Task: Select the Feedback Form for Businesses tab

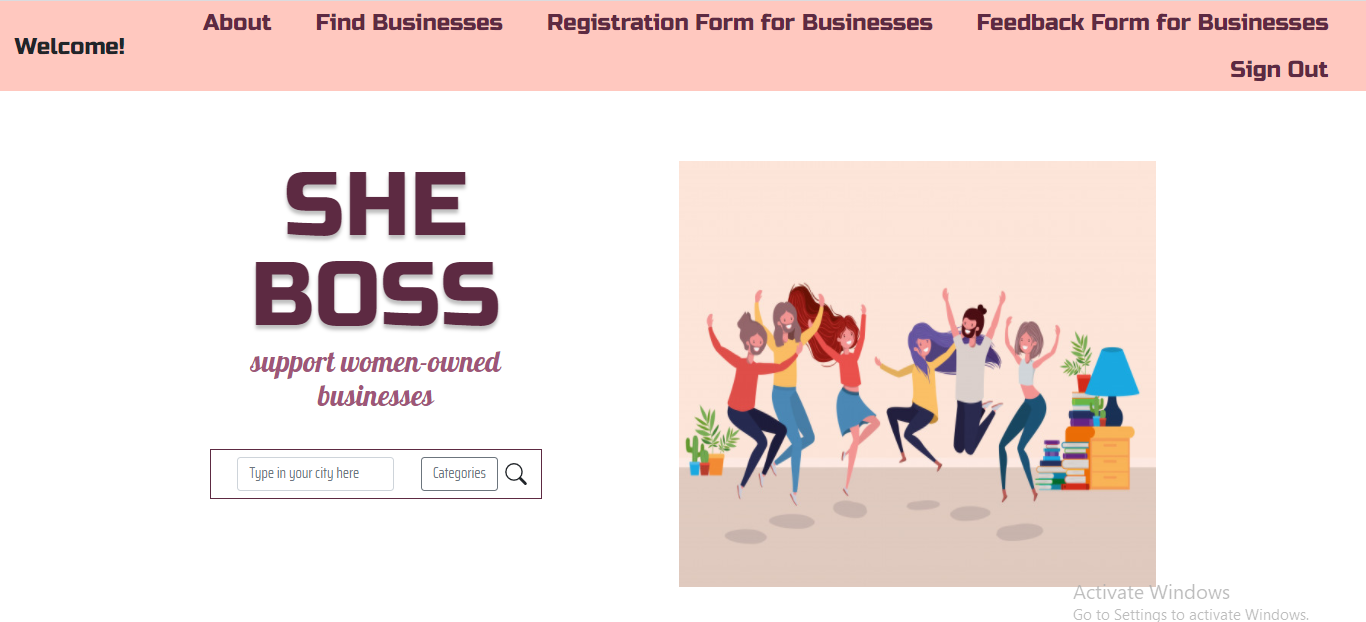Action: (x=1151, y=22)
